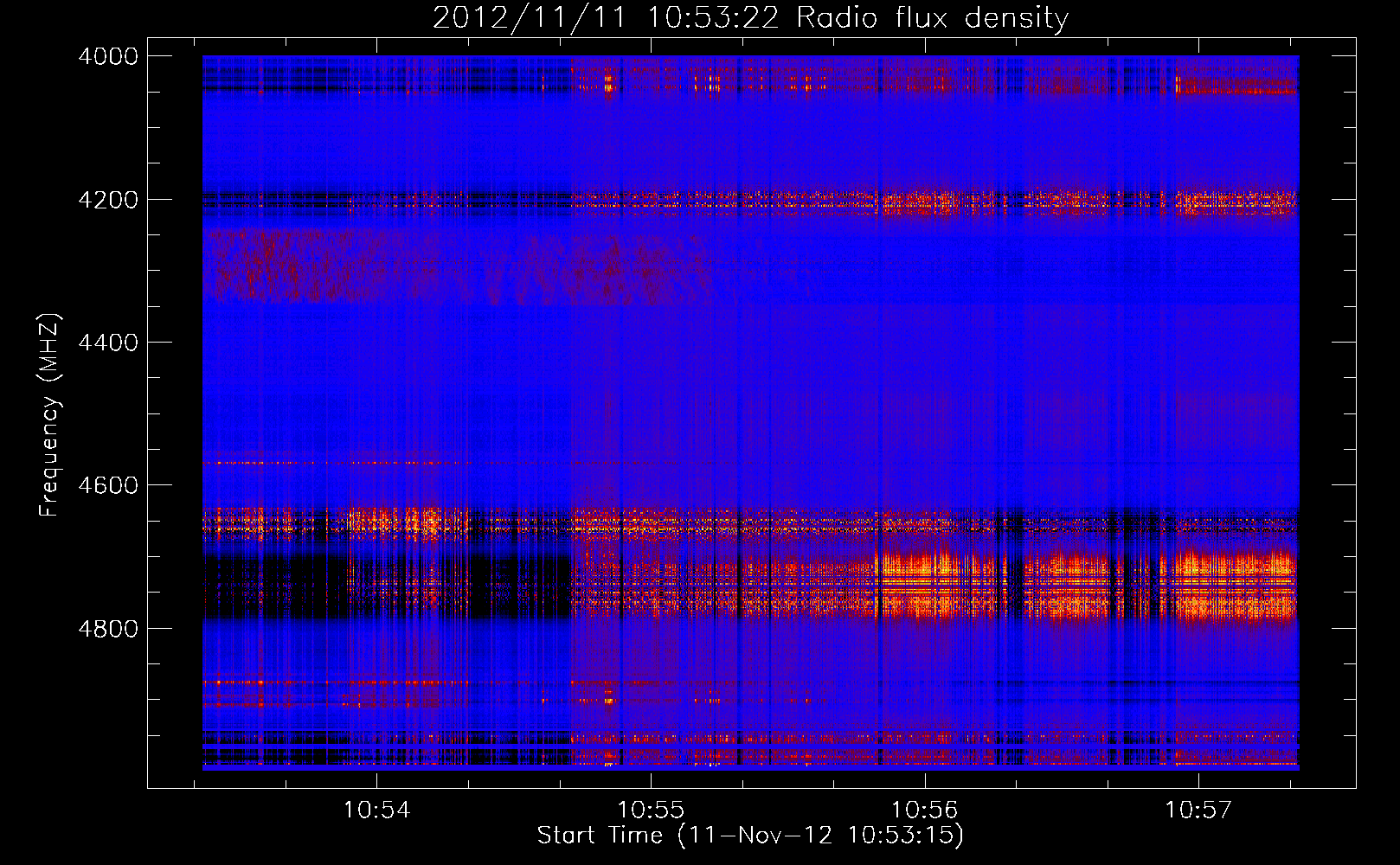Click the 10:54 time axis label

coord(376,811)
